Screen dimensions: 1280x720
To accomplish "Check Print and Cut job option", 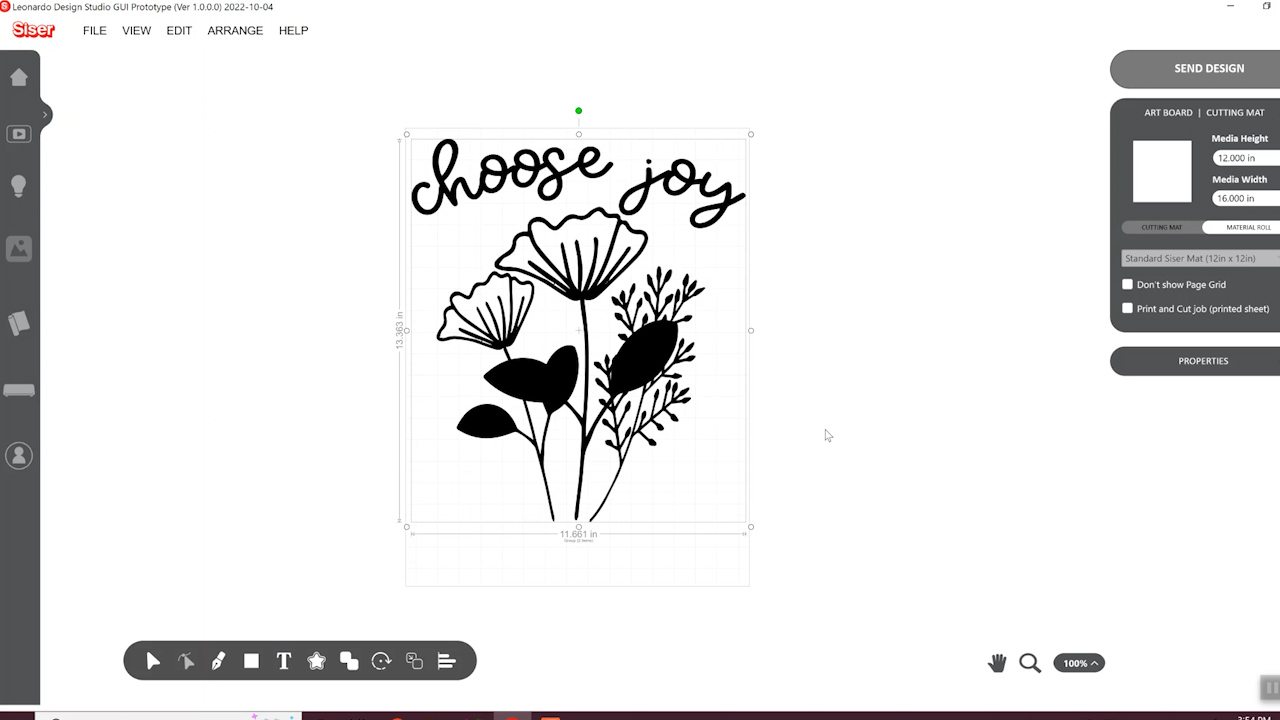I will pos(1128,309).
